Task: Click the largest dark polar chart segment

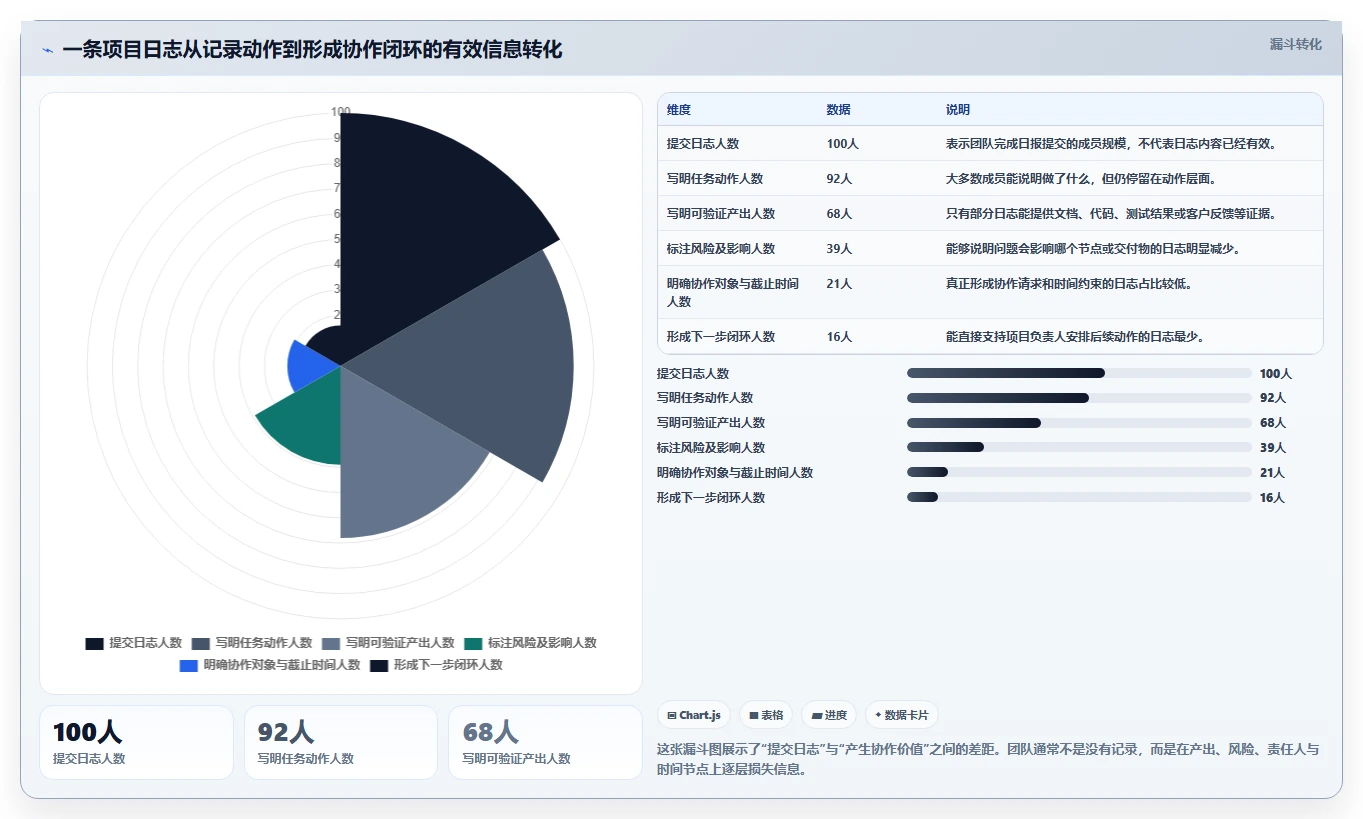Action: [x=420, y=230]
